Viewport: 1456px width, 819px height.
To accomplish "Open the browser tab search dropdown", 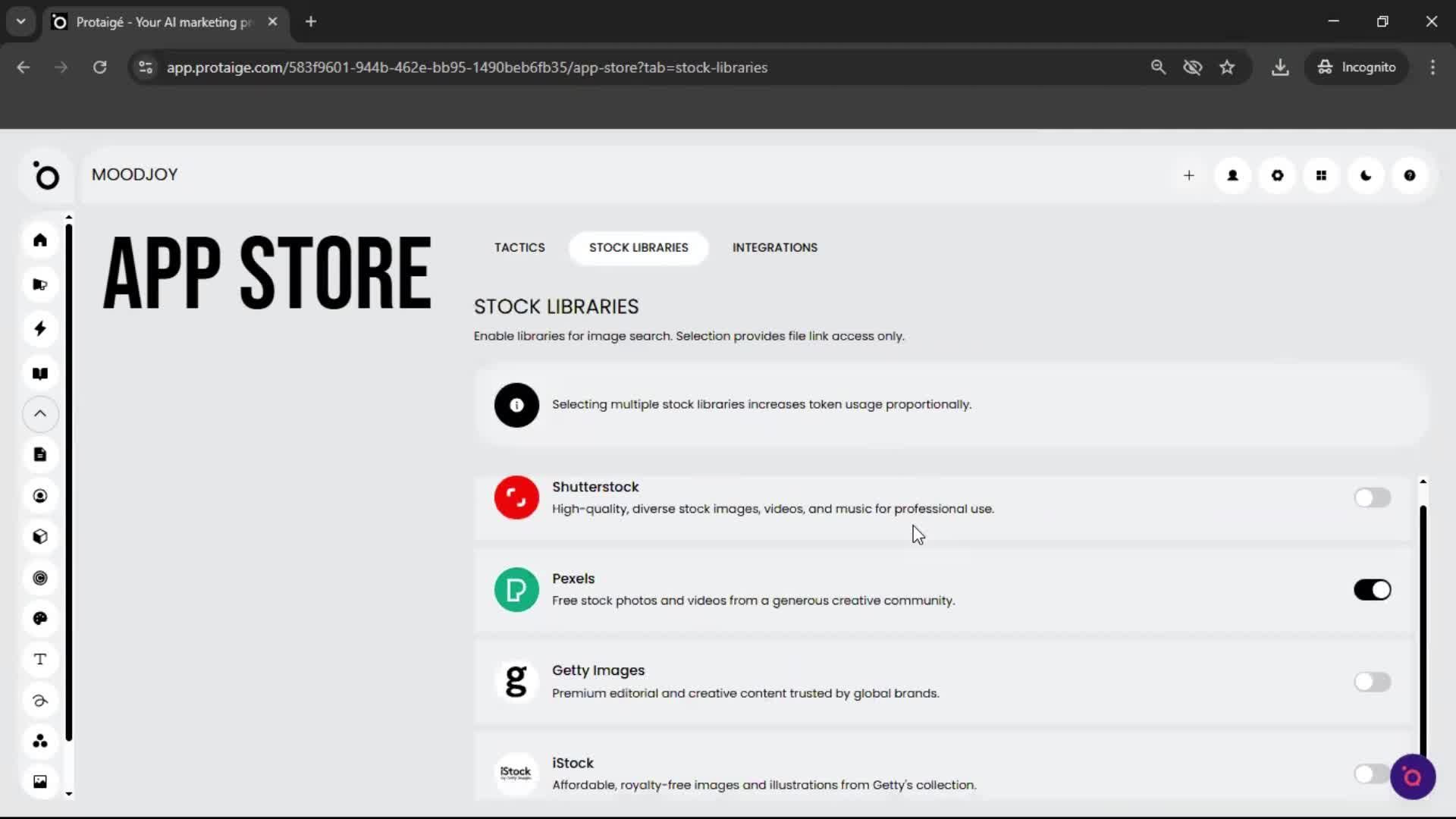I will click(x=20, y=21).
